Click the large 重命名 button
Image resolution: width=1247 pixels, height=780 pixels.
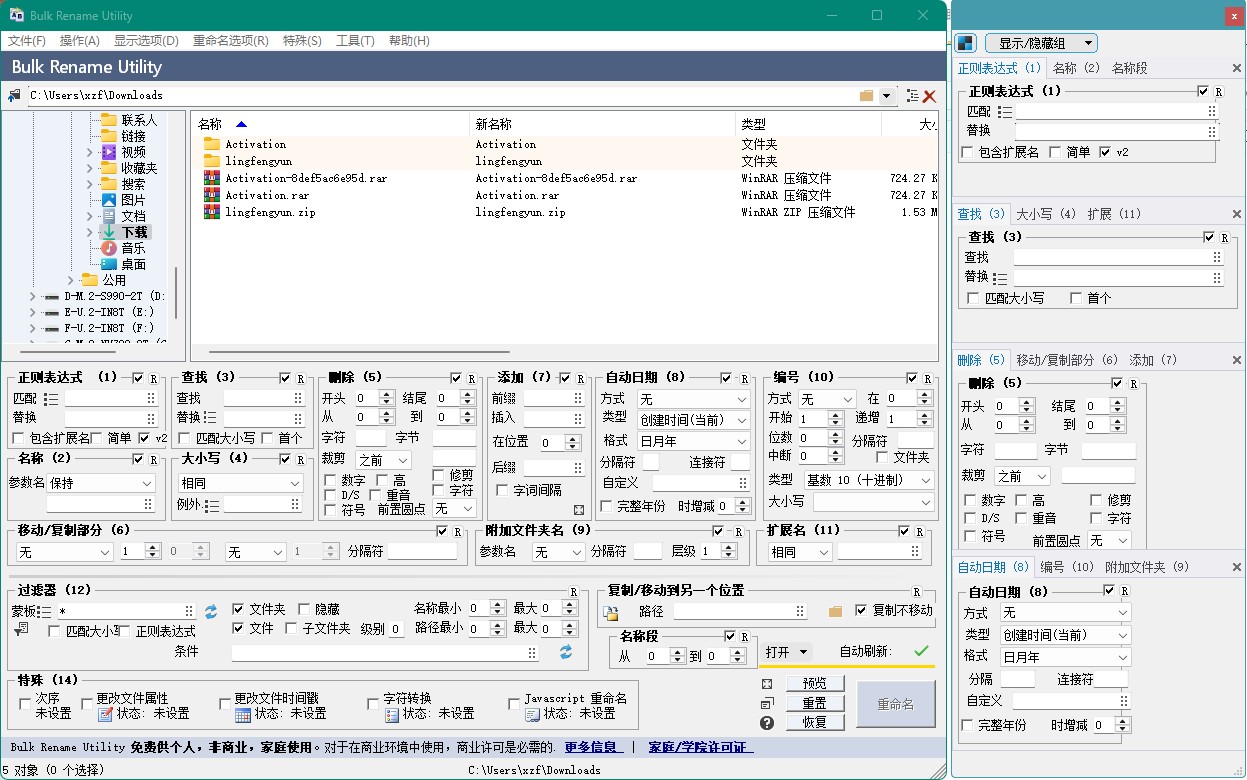tap(895, 704)
